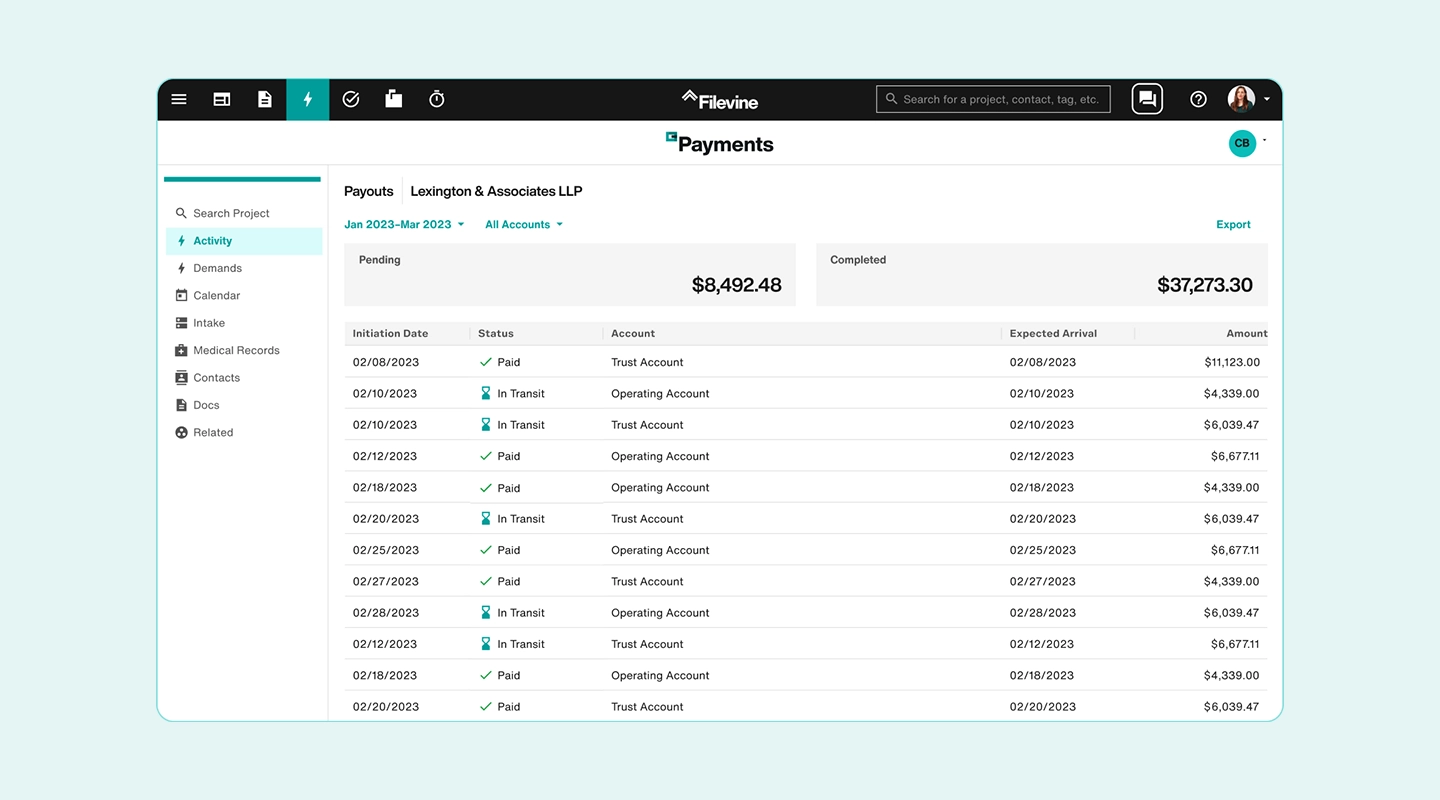
Task: Open the All Accounts filter dropdown
Action: coord(524,224)
